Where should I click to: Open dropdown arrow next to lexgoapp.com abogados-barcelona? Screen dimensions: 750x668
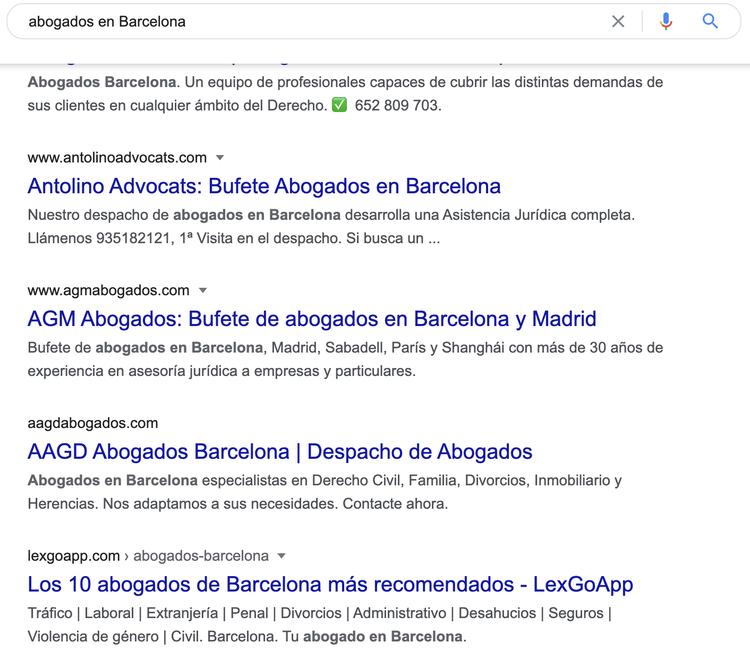pos(282,556)
